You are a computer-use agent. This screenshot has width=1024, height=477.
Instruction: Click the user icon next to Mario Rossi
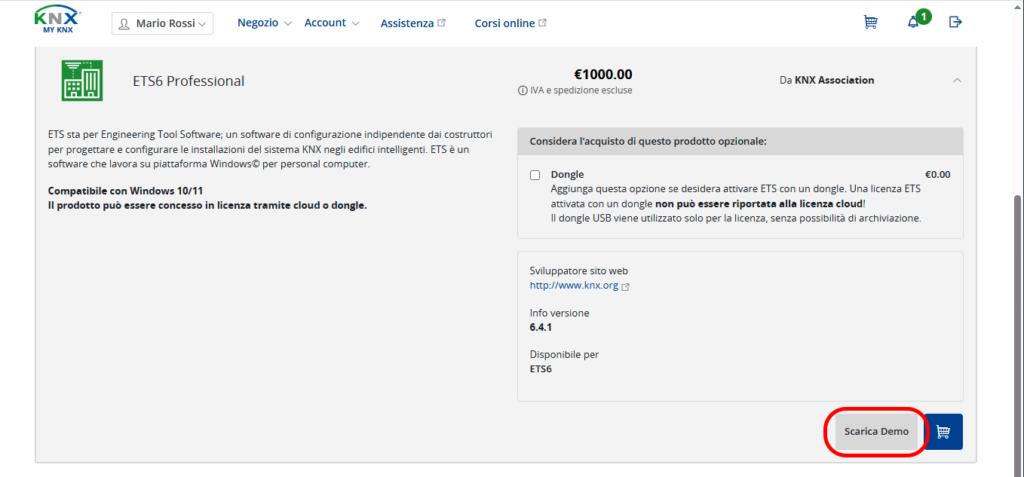(x=124, y=24)
